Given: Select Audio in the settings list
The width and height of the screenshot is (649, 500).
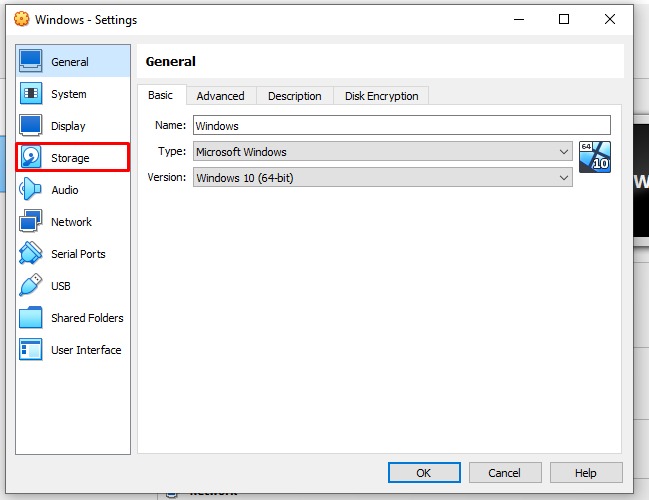Looking at the screenshot, I should point(73,190).
